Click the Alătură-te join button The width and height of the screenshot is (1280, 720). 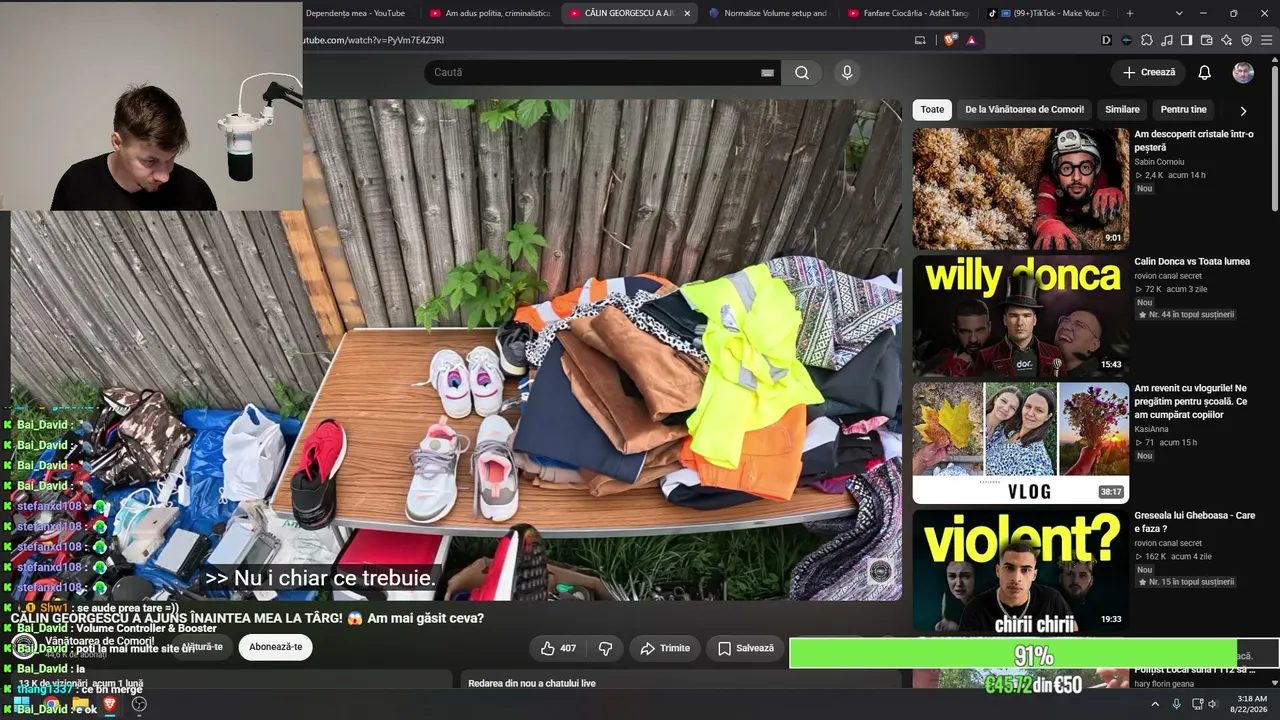click(203, 647)
